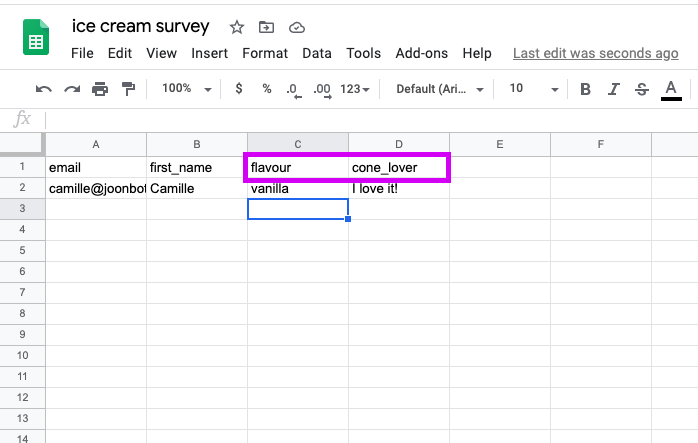This screenshot has width=698, height=443.
Task: Open the text color picker
Action: coord(671,90)
